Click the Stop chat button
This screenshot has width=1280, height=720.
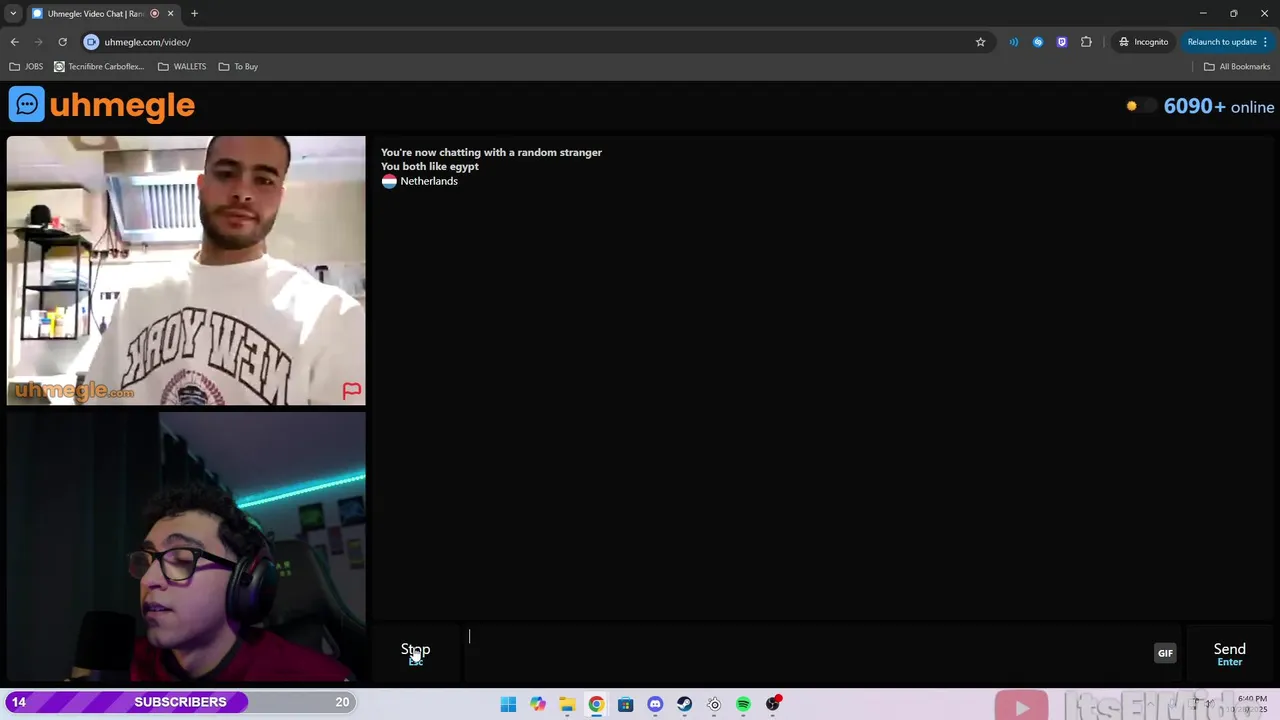[x=416, y=653]
